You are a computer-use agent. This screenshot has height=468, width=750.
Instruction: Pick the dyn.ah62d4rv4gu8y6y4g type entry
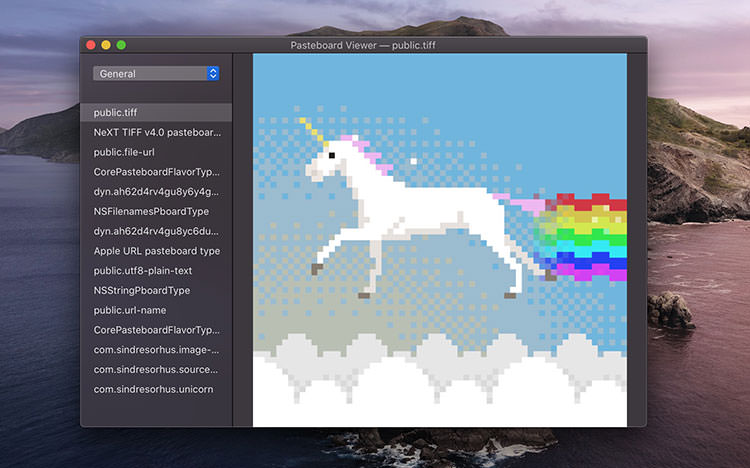click(x=156, y=192)
